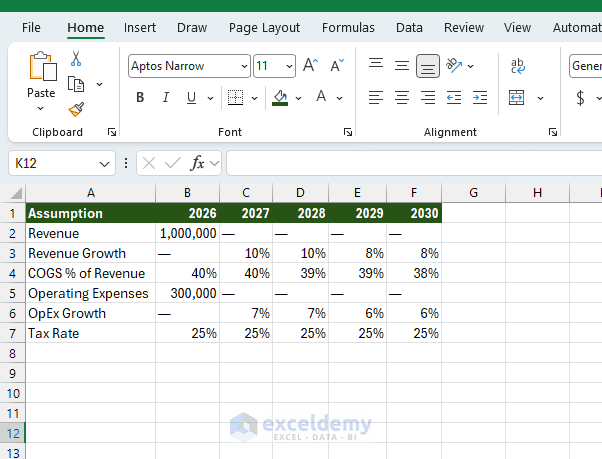Expand underline style options arrow
602x459 pixels.
click(210, 98)
